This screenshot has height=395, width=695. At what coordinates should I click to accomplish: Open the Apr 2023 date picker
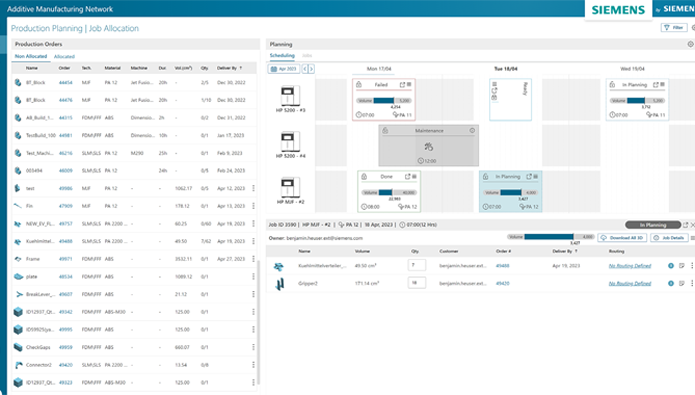(284, 69)
